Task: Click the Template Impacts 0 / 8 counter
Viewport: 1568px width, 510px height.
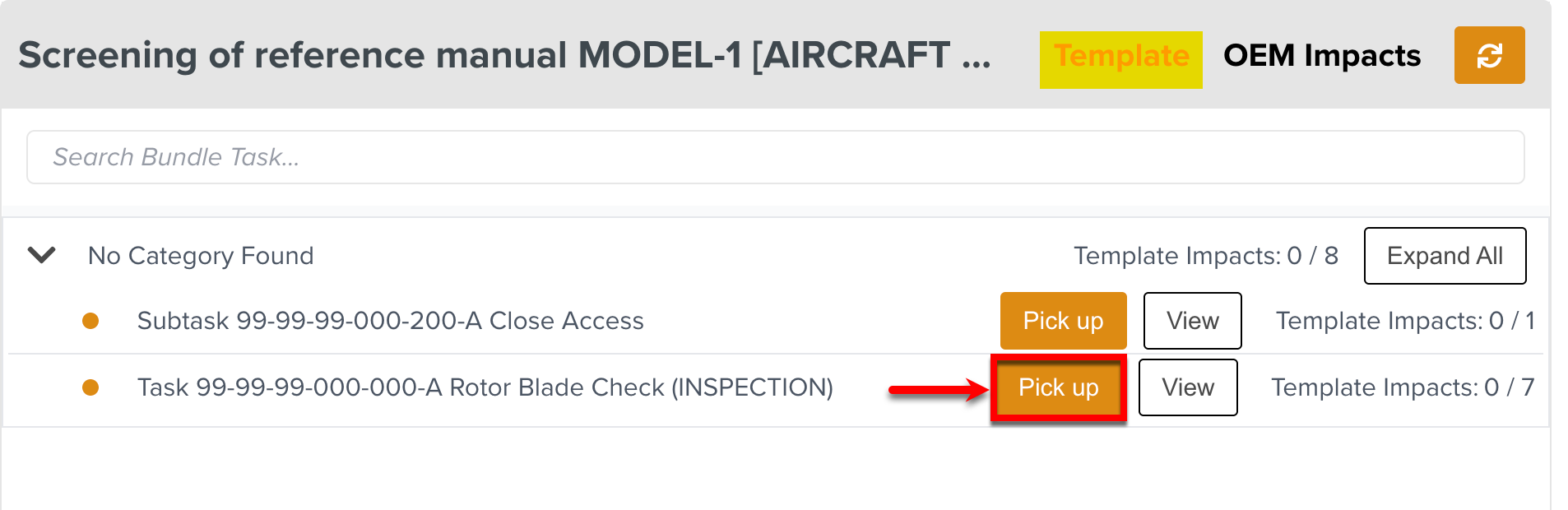Action: pyautogui.click(x=1205, y=256)
